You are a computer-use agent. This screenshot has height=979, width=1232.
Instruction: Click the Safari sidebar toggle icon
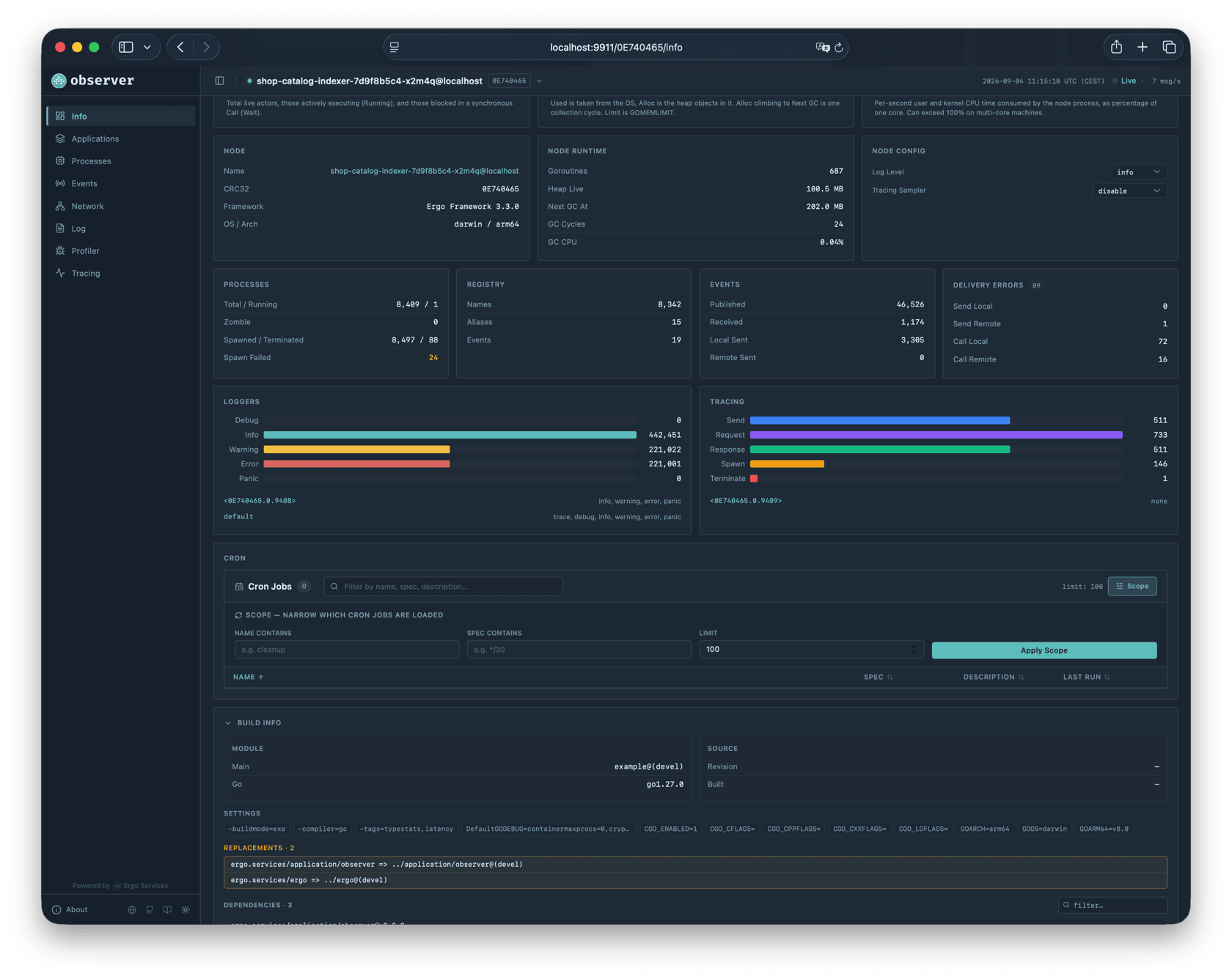tap(126, 47)
